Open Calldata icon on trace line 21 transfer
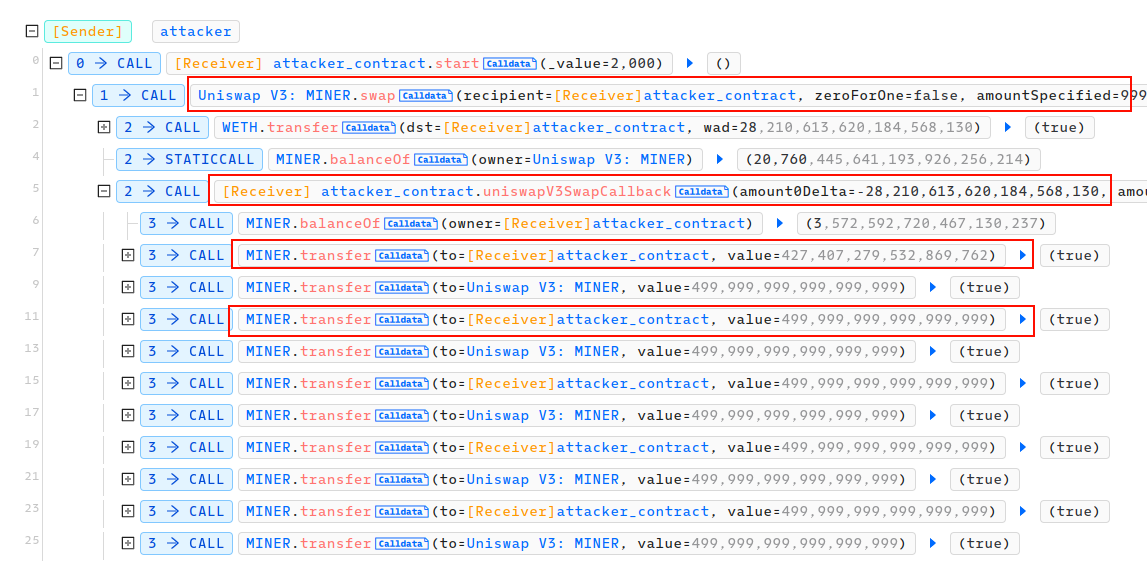This screenshot has width=1147, height=561. pos(402,480)
